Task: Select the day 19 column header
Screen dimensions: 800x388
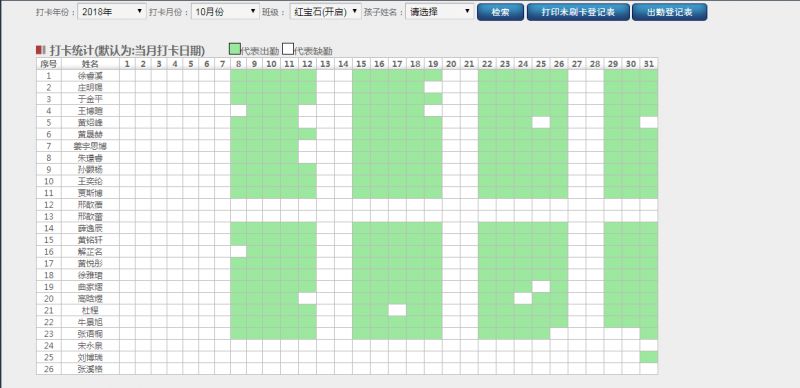Action: coord(433,64)
